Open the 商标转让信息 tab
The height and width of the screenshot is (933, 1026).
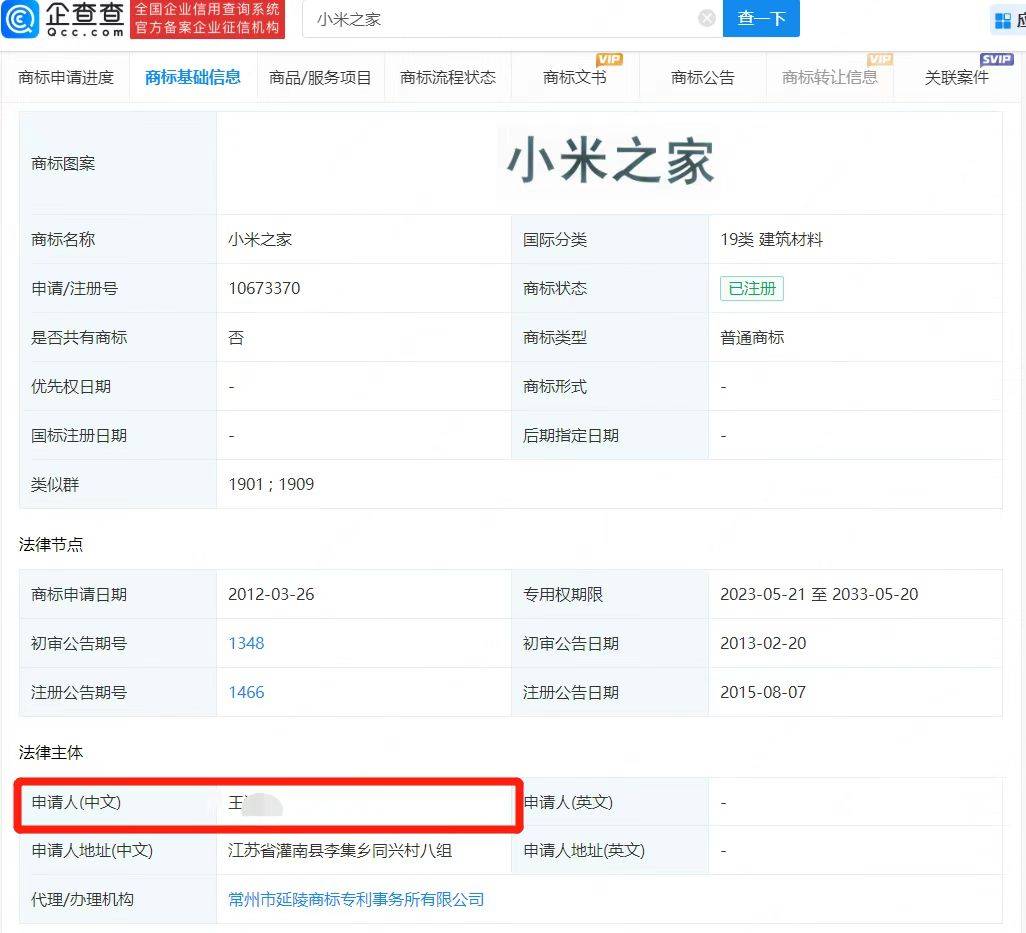point(830,78)
